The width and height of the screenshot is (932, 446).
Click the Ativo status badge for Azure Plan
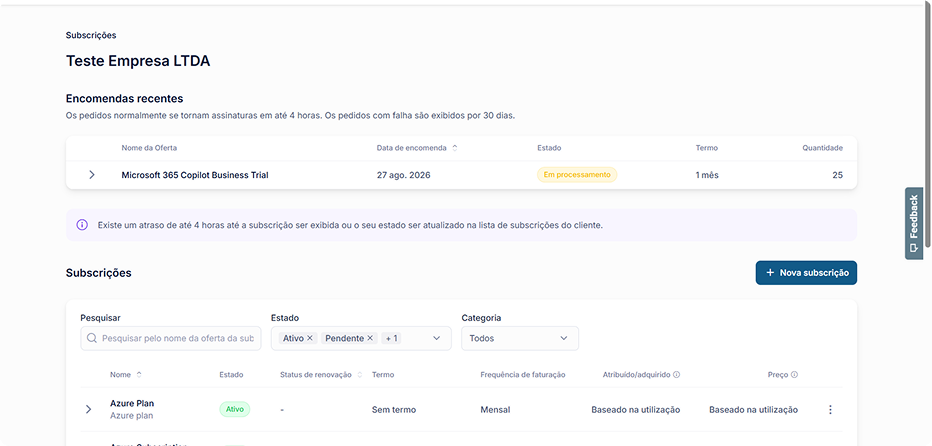tap(235, 409)
